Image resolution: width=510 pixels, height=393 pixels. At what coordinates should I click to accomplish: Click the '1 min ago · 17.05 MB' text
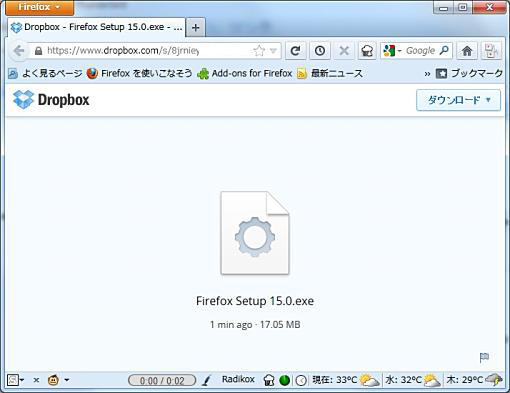[255, 325]
